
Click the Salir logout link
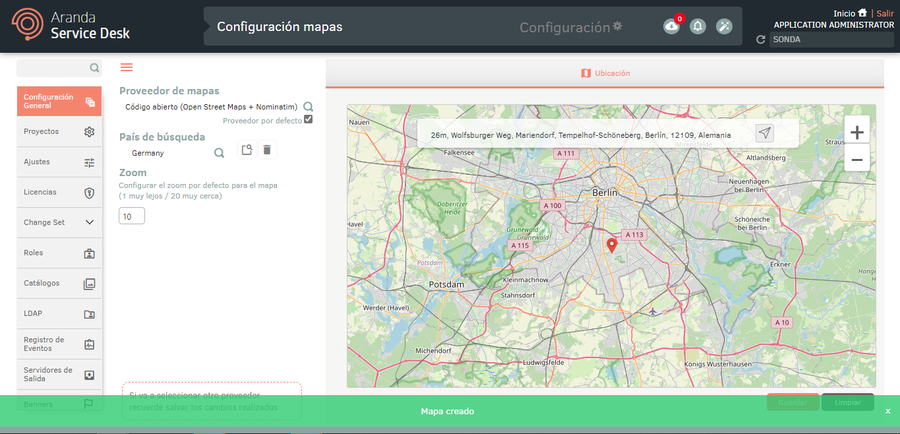point(885,13)
